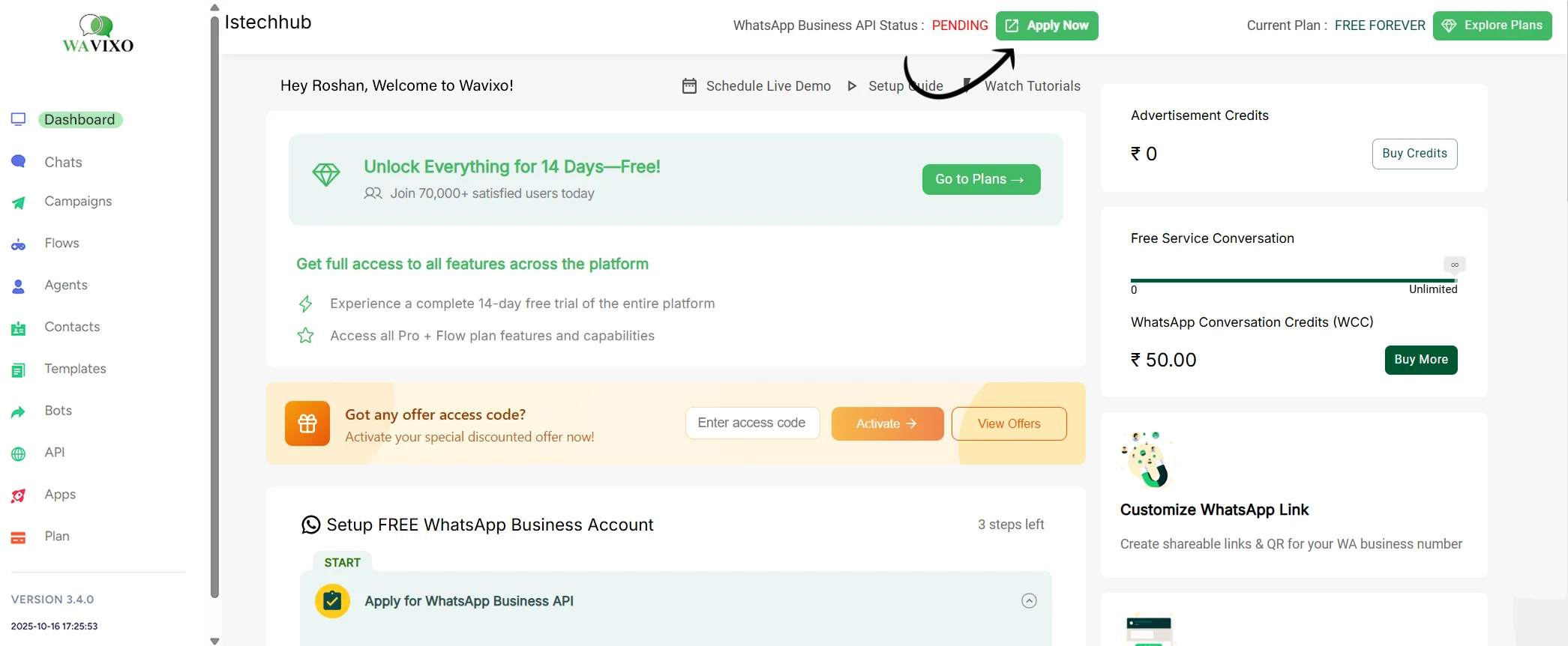1568x646 pixels.
Task: Click the API globe icon
Action: click(19, 453)
